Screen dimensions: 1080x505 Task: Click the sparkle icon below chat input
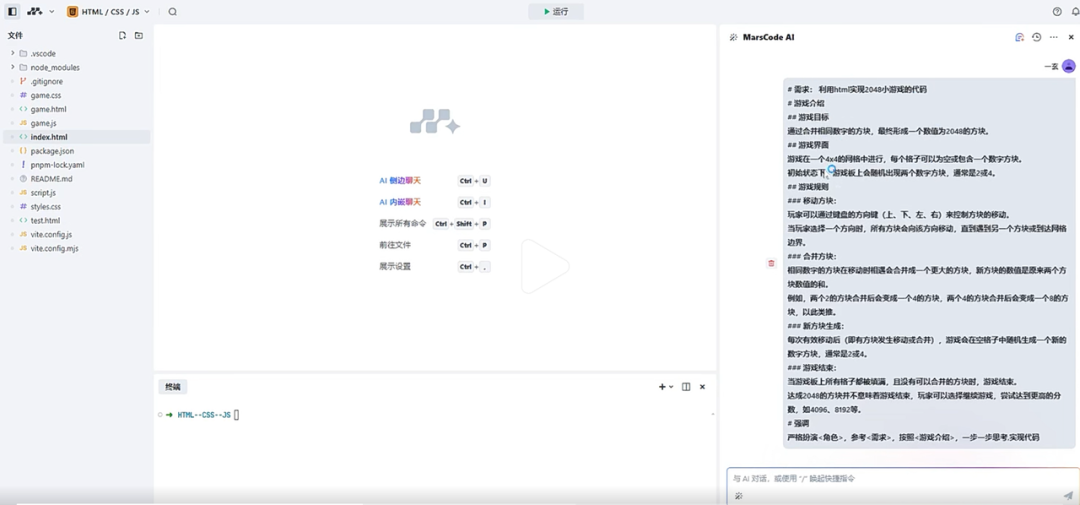click(x=738, y=495)
